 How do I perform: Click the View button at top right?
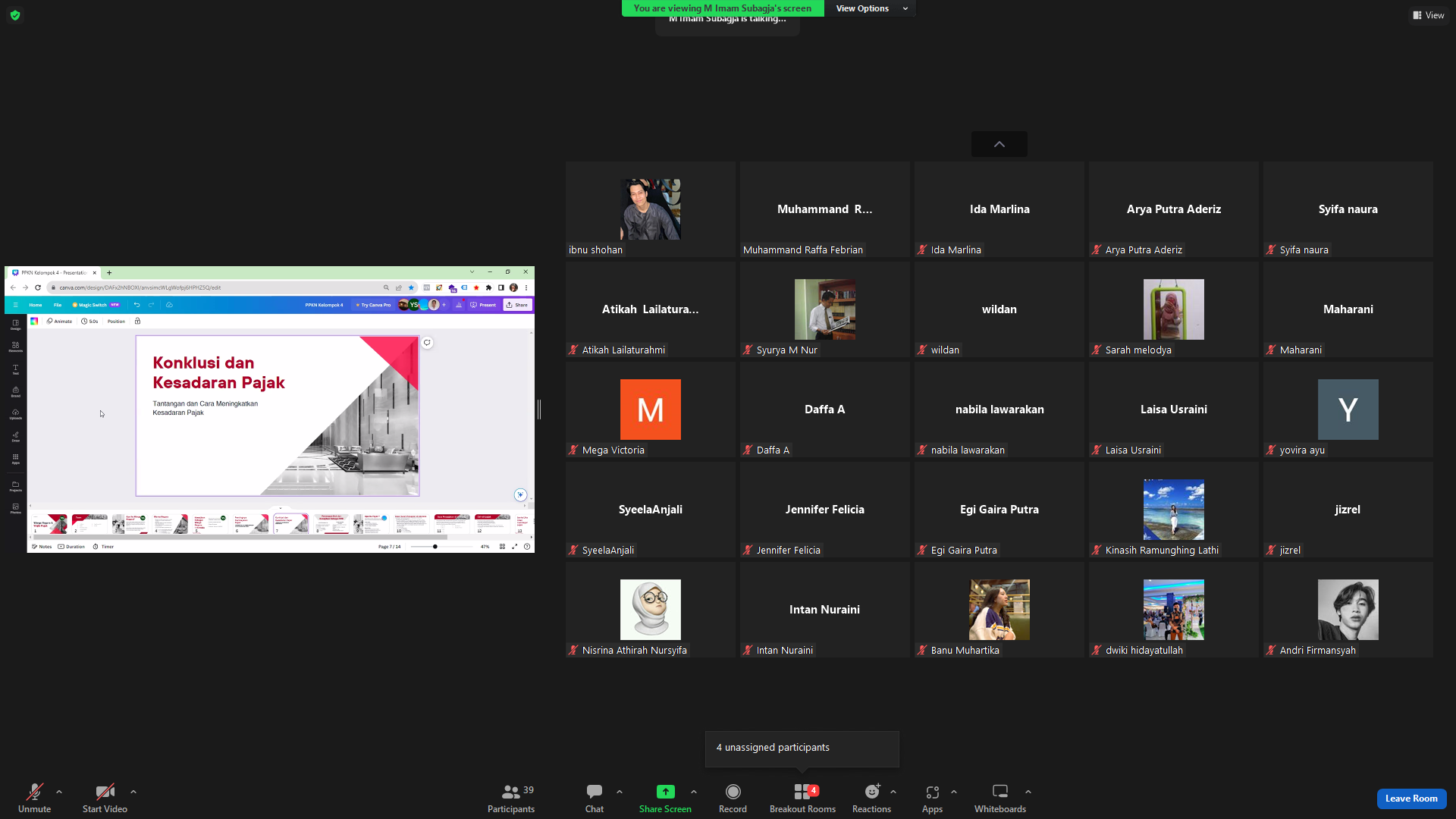pos(1429,15)
